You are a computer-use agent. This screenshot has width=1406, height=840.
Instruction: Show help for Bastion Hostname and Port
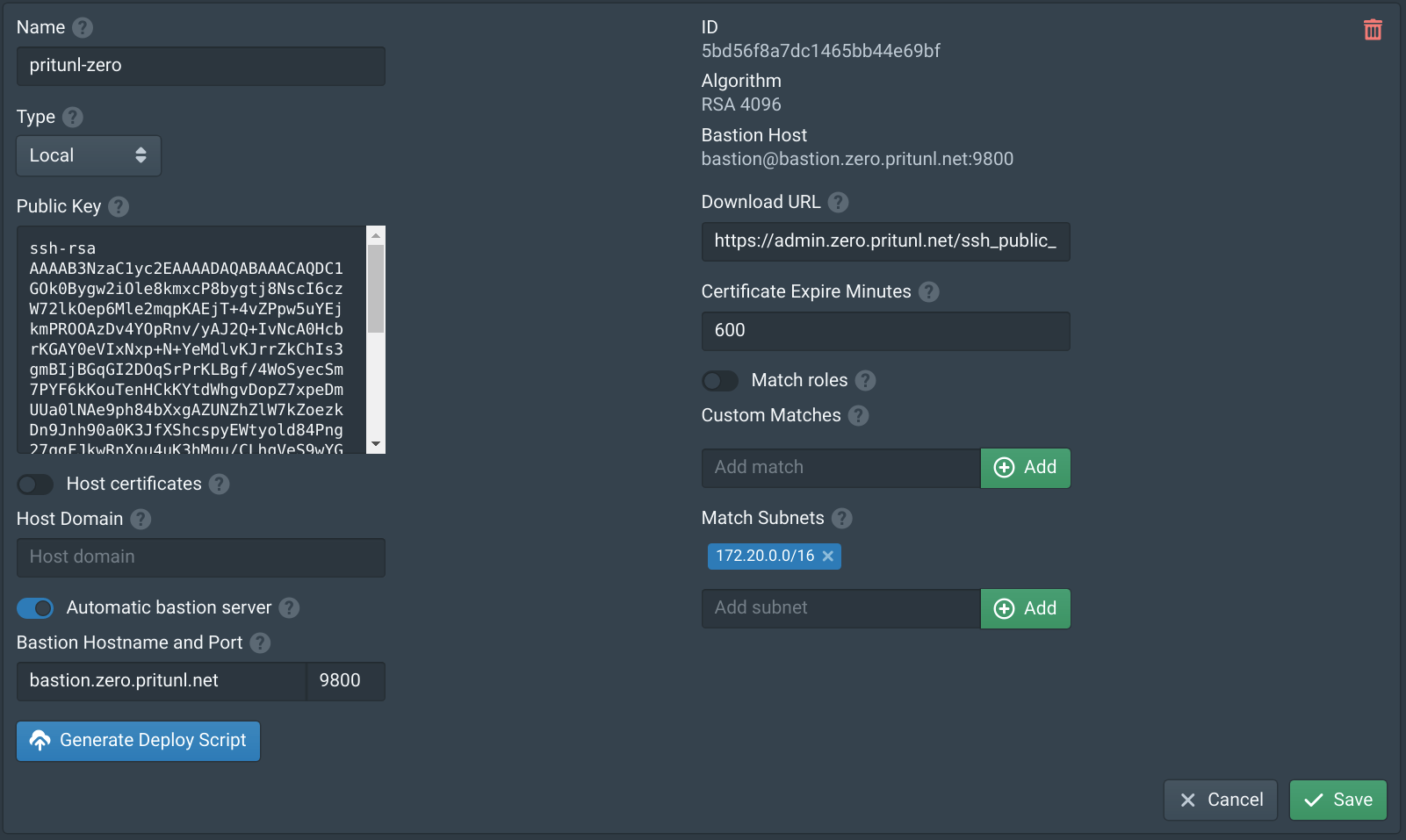[x=260, y=643]
